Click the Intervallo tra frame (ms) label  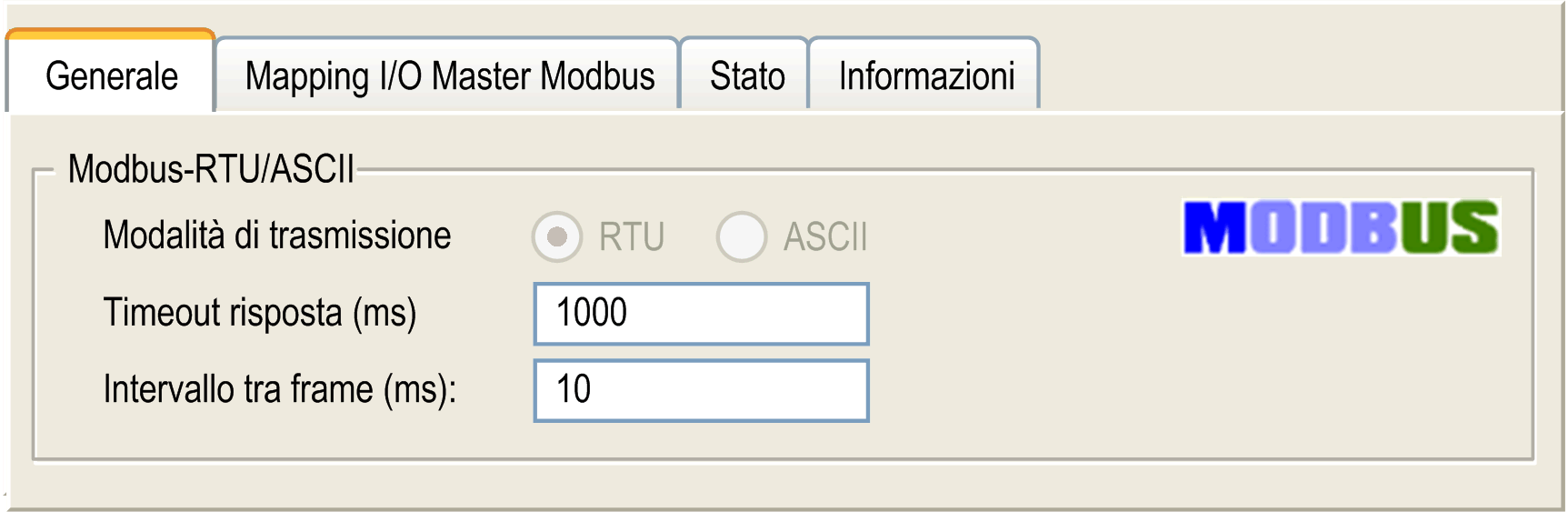[x=280, y=390]
